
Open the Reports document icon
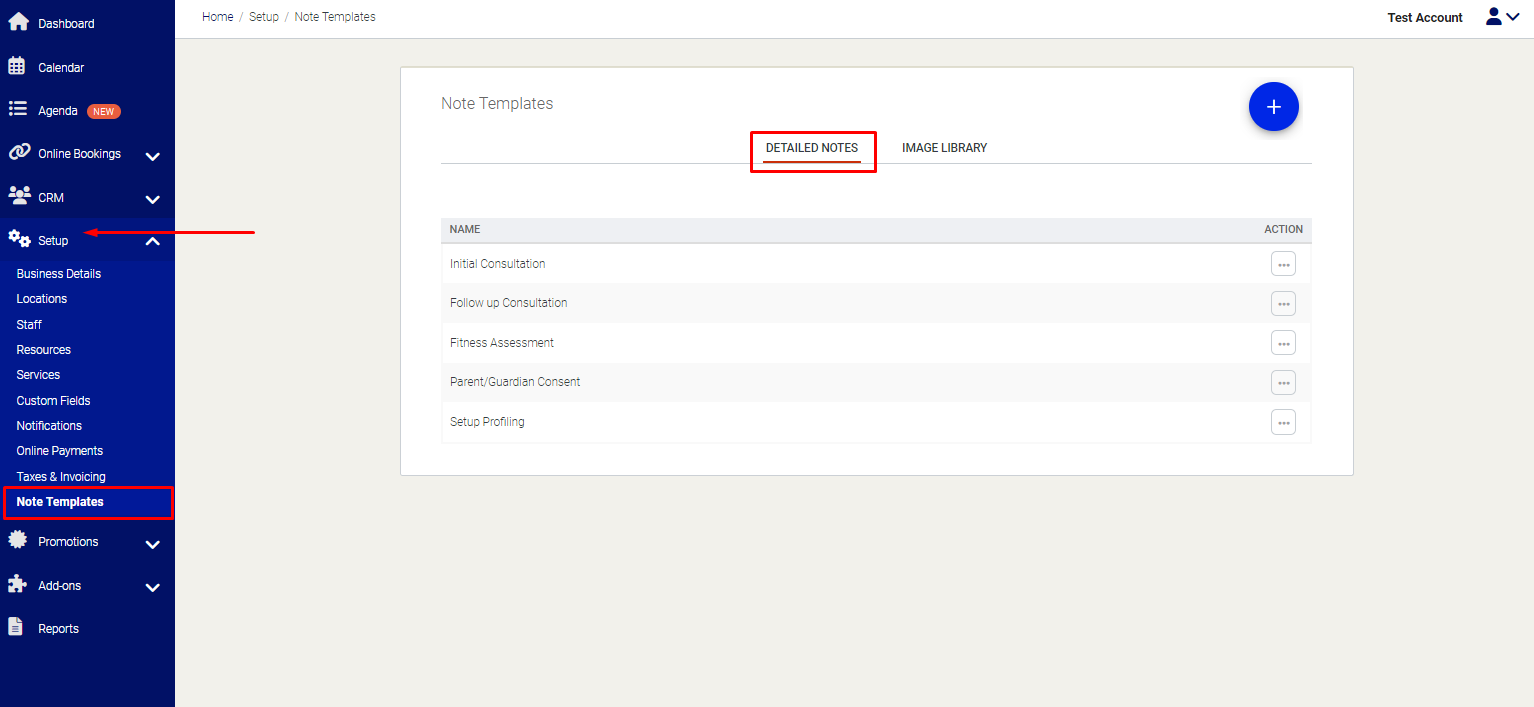[17, 627]
